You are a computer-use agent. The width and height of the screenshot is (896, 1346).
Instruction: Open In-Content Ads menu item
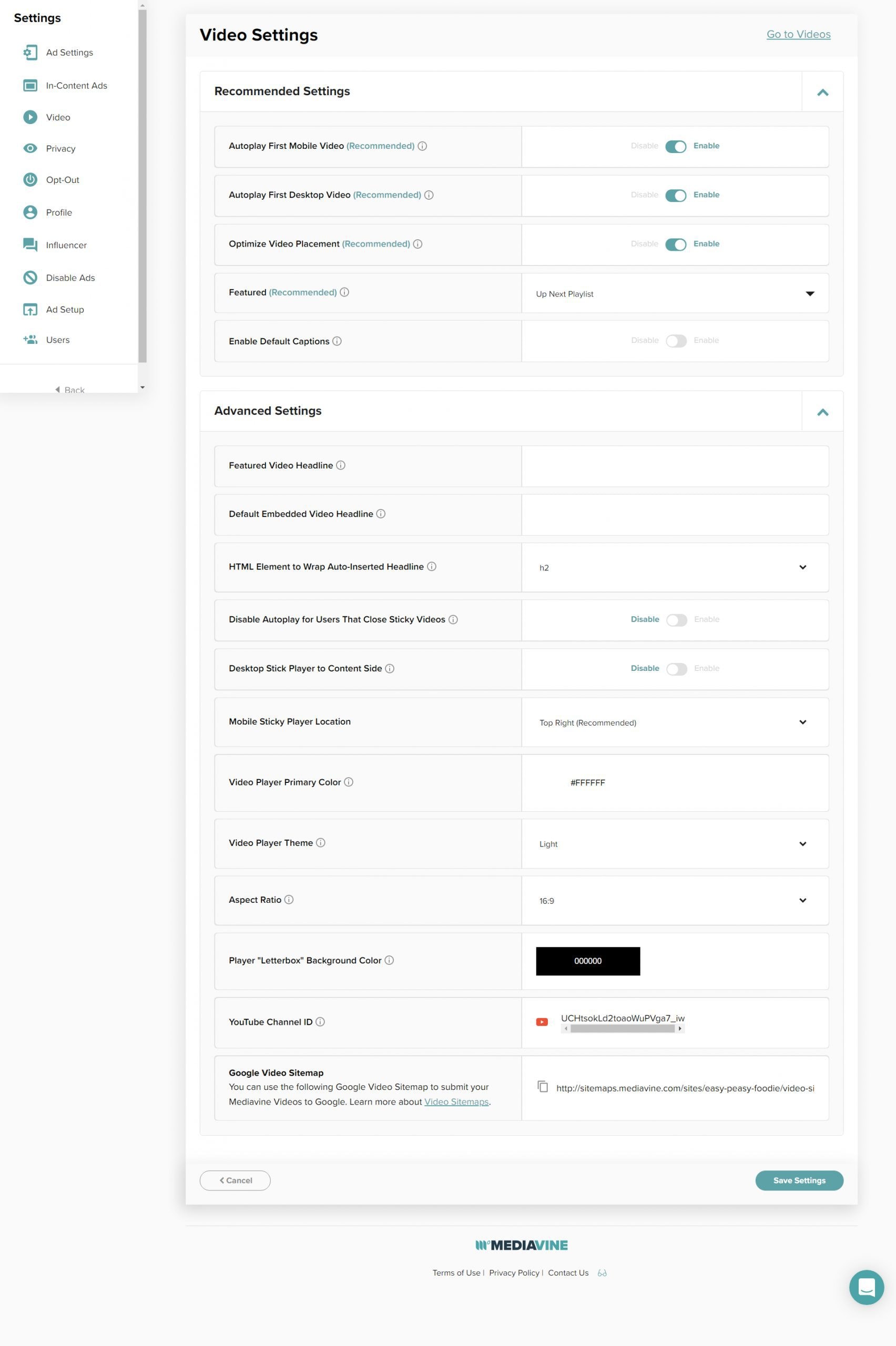pos(76,86)
